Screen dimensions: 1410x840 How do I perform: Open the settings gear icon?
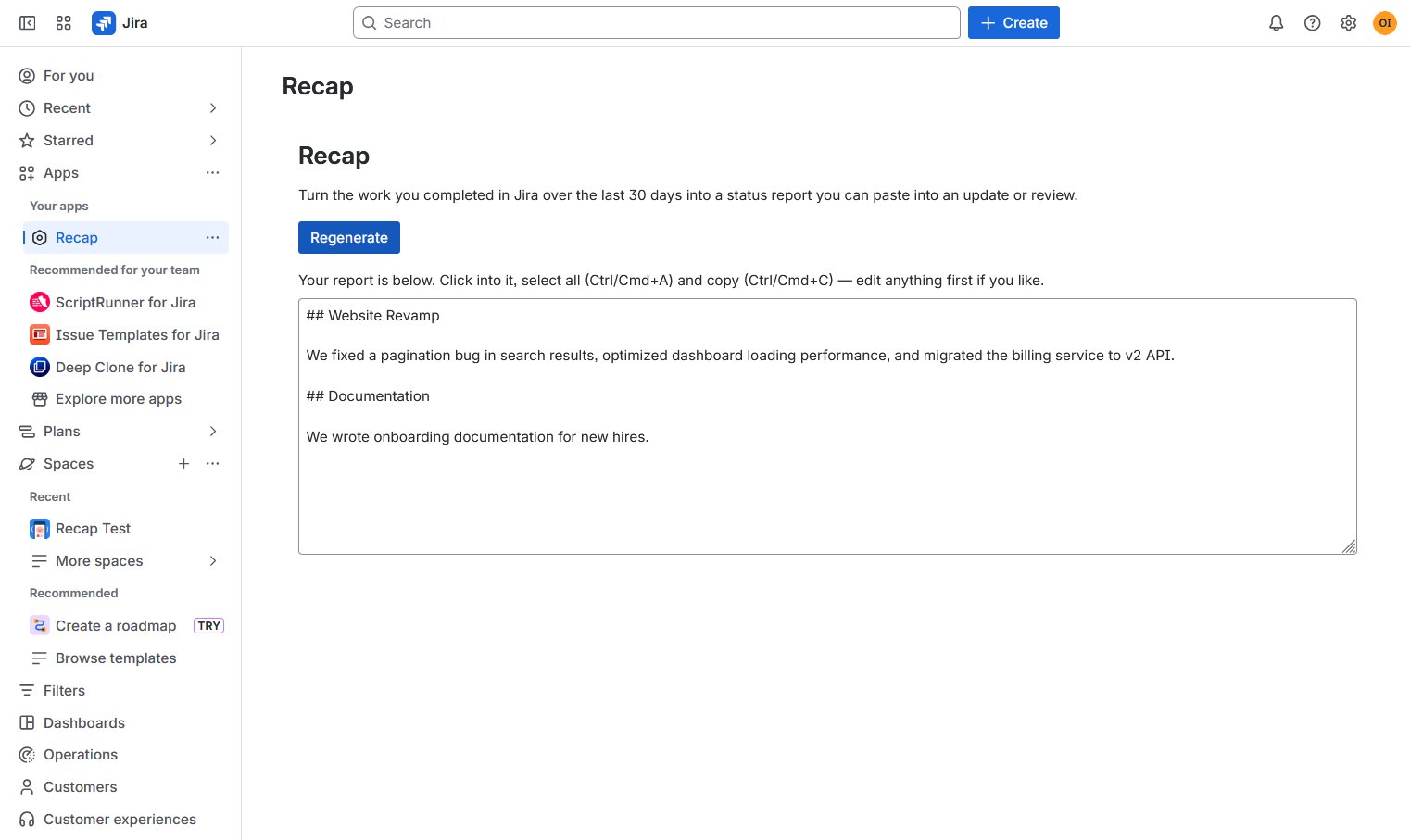(1349, 23)
